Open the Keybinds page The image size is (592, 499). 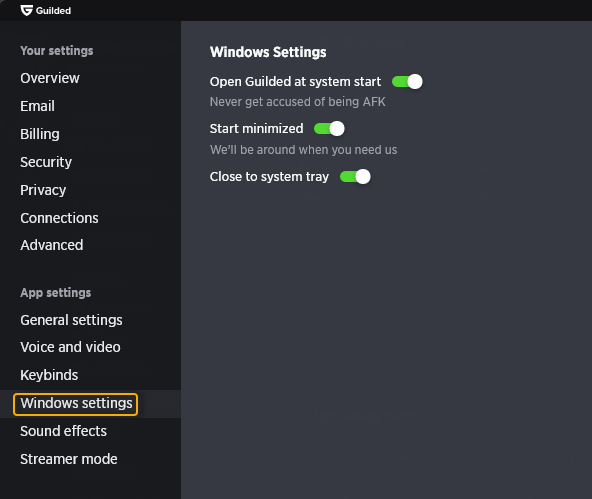click(x=49, y=375)
